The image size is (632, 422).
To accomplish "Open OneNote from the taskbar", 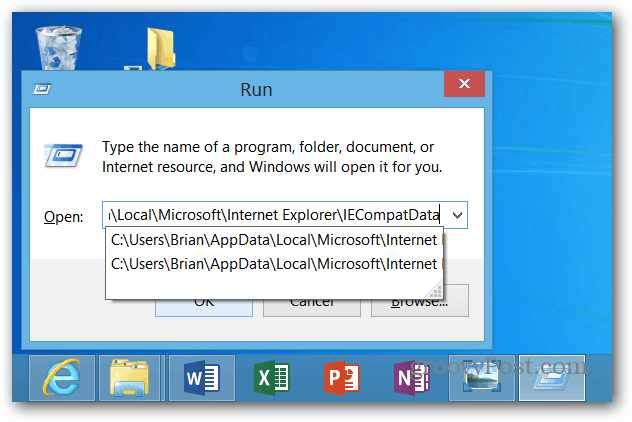I will [412, 378].
